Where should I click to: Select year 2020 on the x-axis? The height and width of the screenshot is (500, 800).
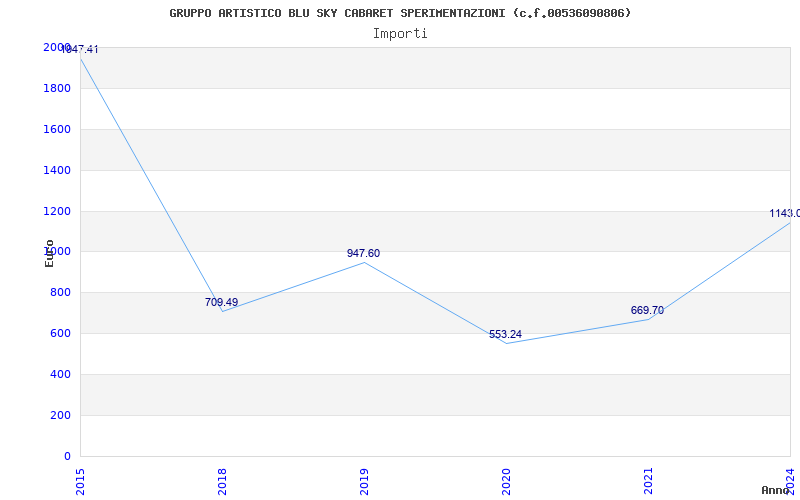[506, 480]
